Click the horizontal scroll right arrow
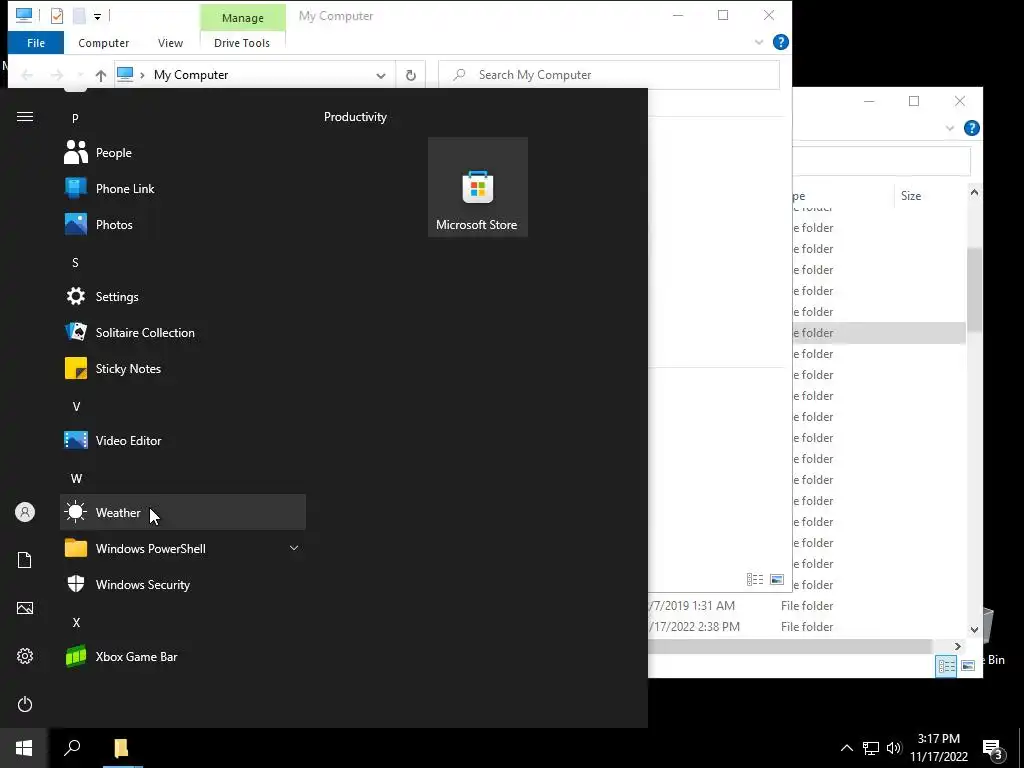The width and height of the screenshot is (1024, 768). (x=957, y=647)
